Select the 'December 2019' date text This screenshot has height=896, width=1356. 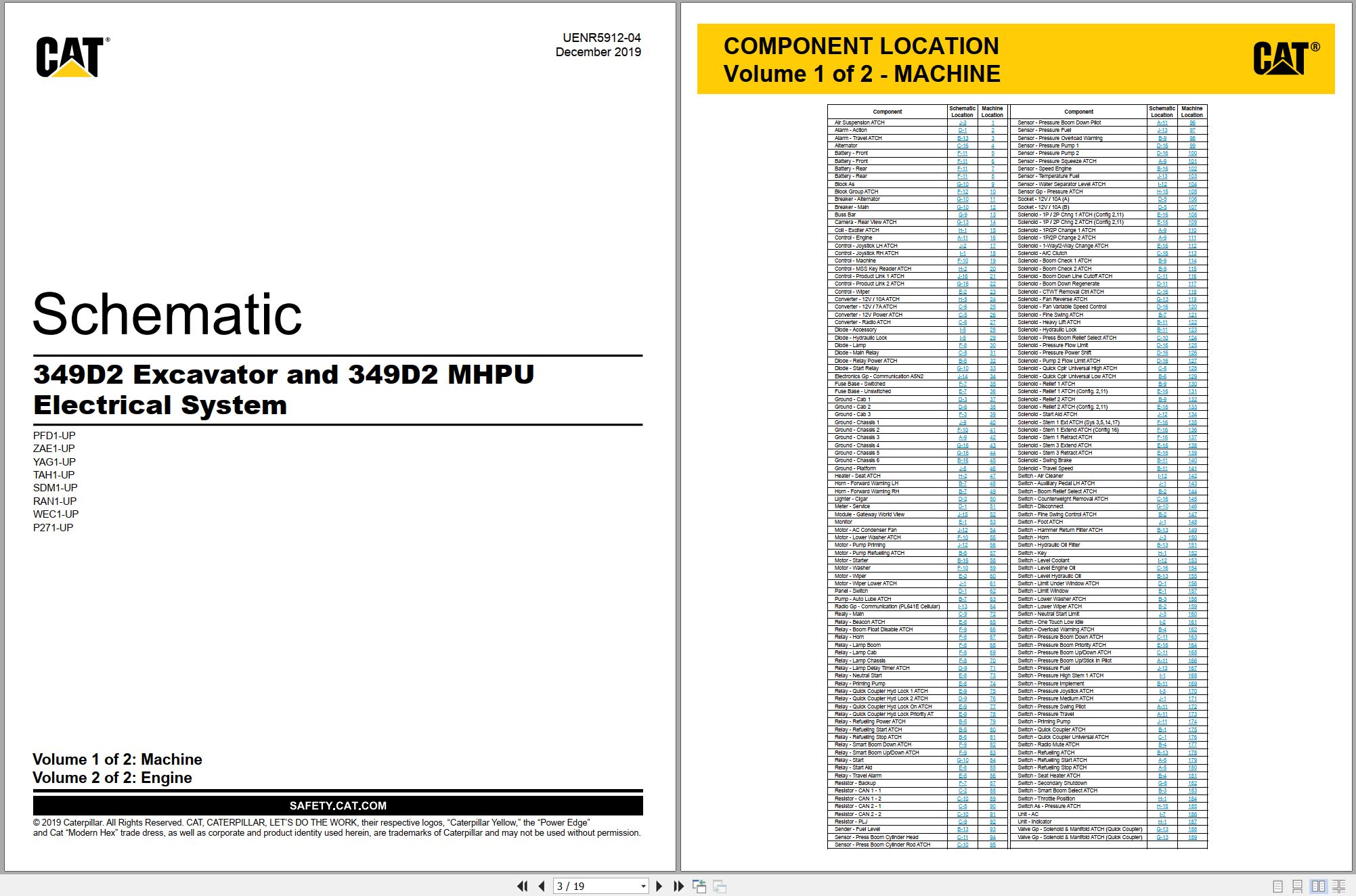598,52
